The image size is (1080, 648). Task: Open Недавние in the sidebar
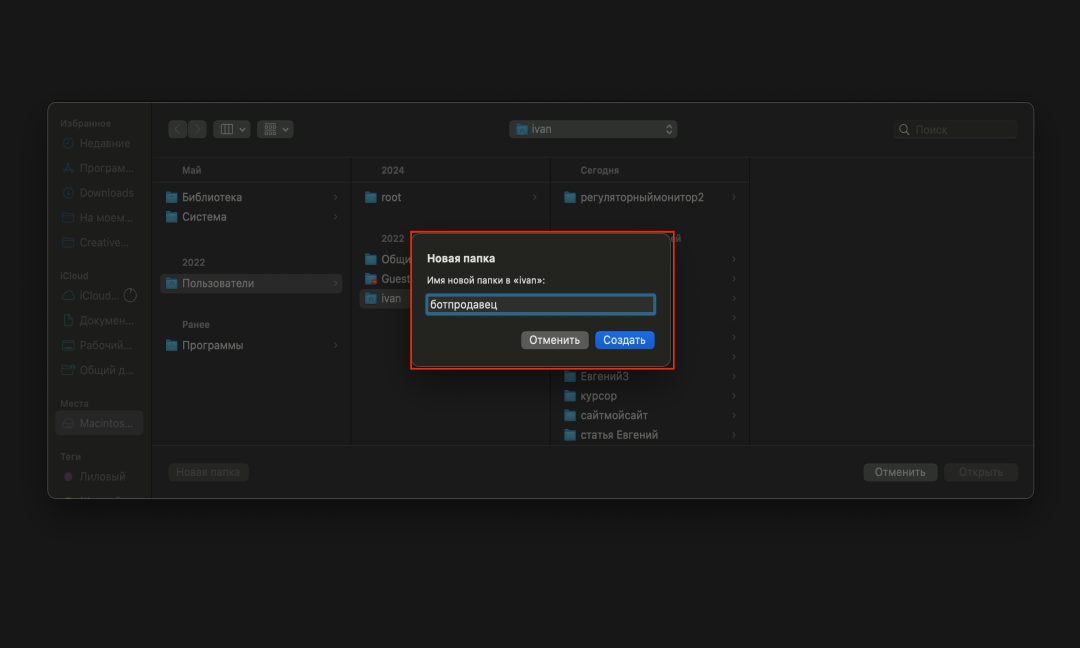click(x=104, y=143)
